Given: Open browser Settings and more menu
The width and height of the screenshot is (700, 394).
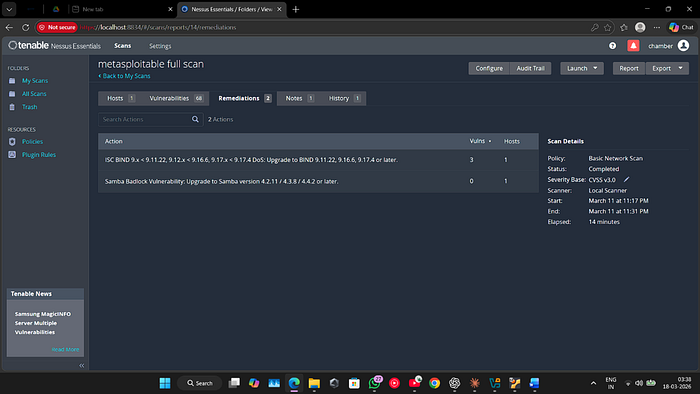Looking at the screenshot, I should pos(656,27).
